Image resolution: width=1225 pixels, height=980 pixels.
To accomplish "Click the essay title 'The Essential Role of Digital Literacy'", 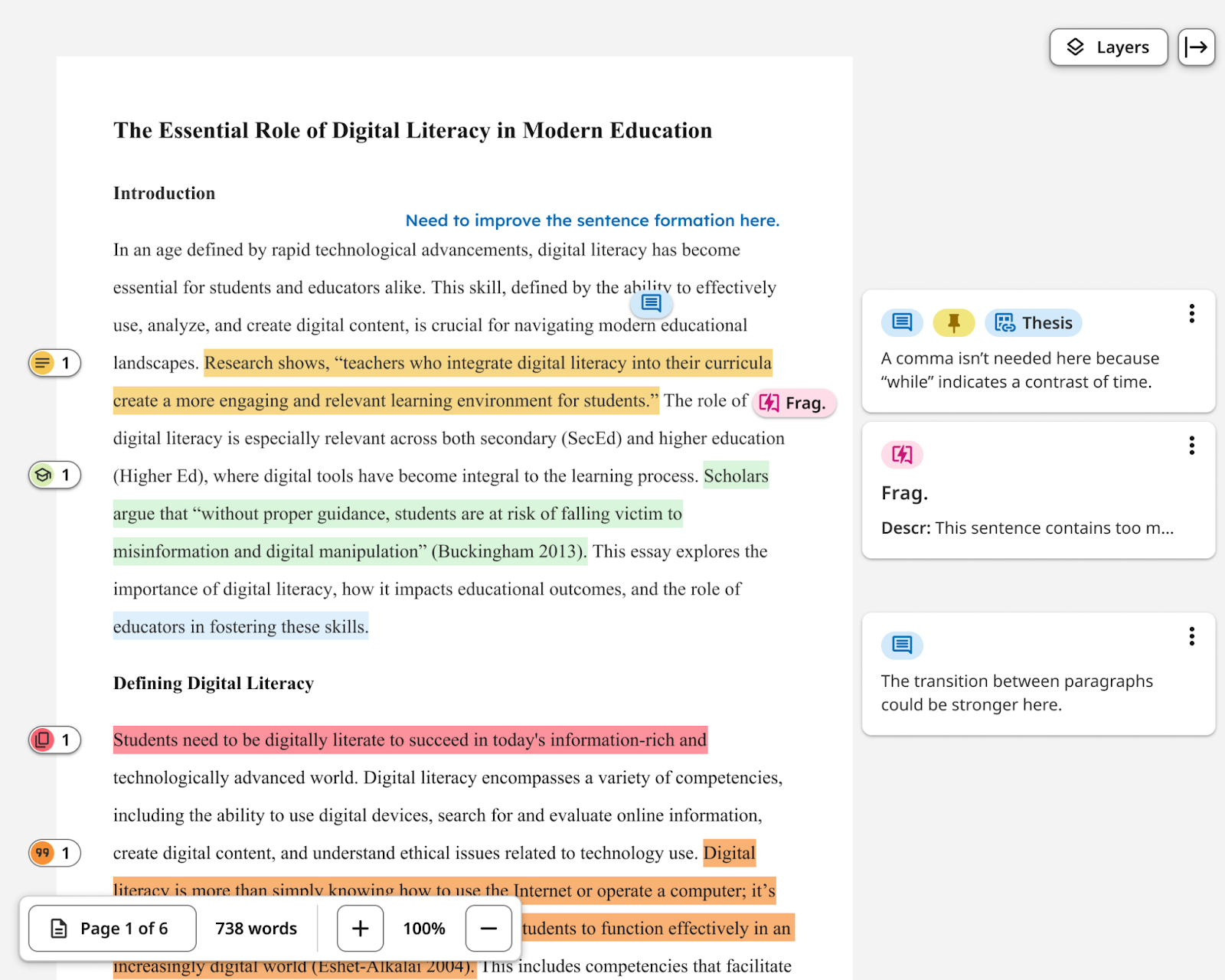I will click(413, 130).
